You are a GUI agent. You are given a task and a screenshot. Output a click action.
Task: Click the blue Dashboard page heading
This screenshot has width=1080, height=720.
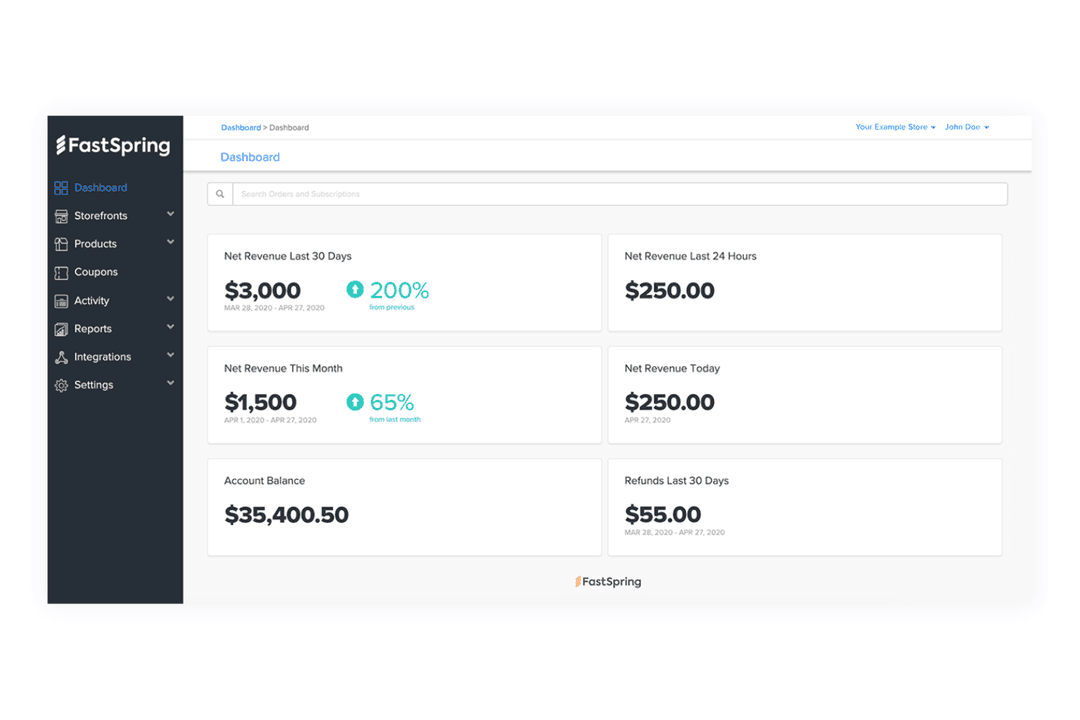point(250,157)
